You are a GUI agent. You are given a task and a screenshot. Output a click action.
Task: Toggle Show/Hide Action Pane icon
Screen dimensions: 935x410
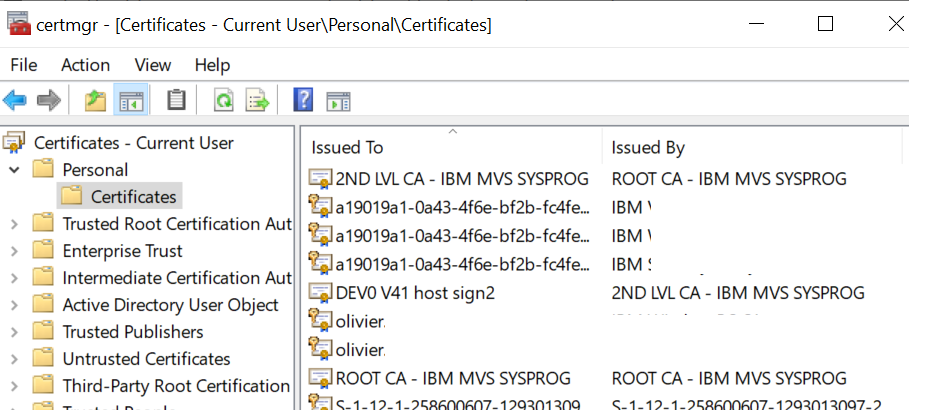tap(339, 100)
